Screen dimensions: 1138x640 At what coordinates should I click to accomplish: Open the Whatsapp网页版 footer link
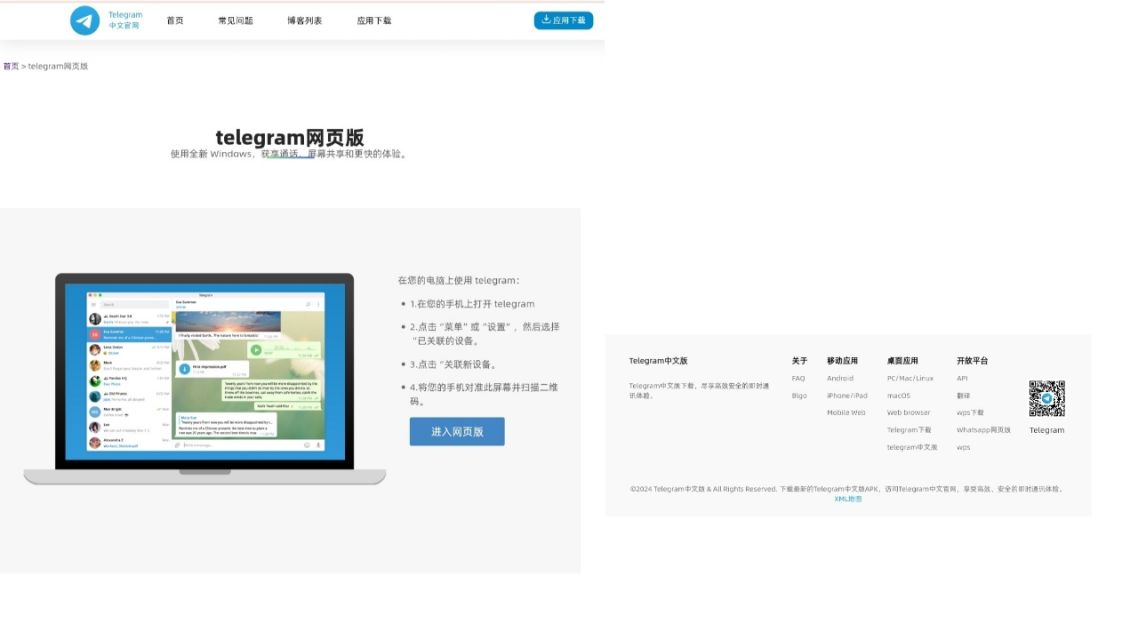(x=983, y=430)
